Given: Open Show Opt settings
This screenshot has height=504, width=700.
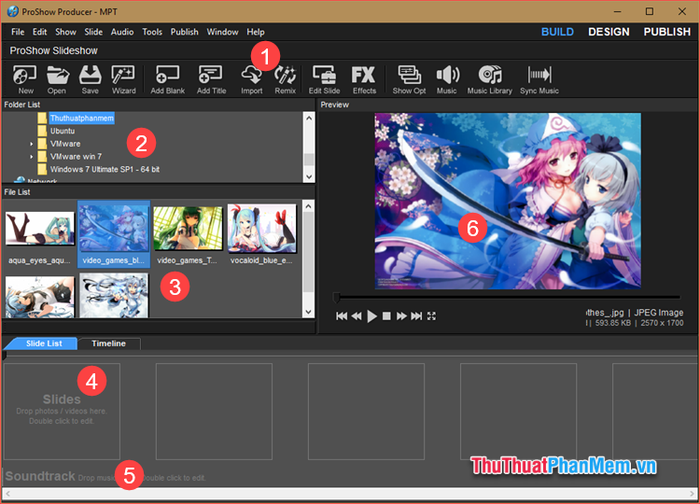Looking at the screenshot, I should (x=409, y=79).
